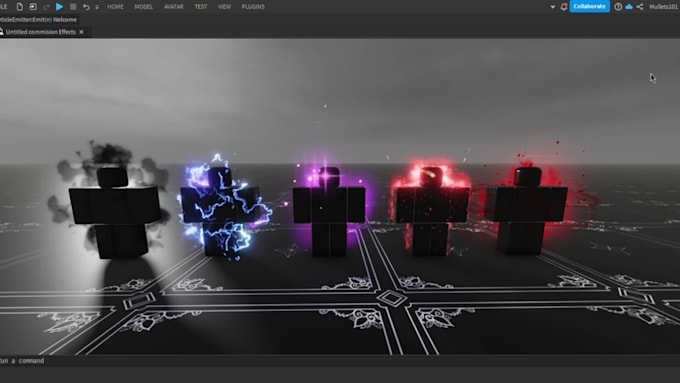Viewport: 680px width, 383px height.
Task: Select the purple glow effect dummy
Action: pos(329,212)
